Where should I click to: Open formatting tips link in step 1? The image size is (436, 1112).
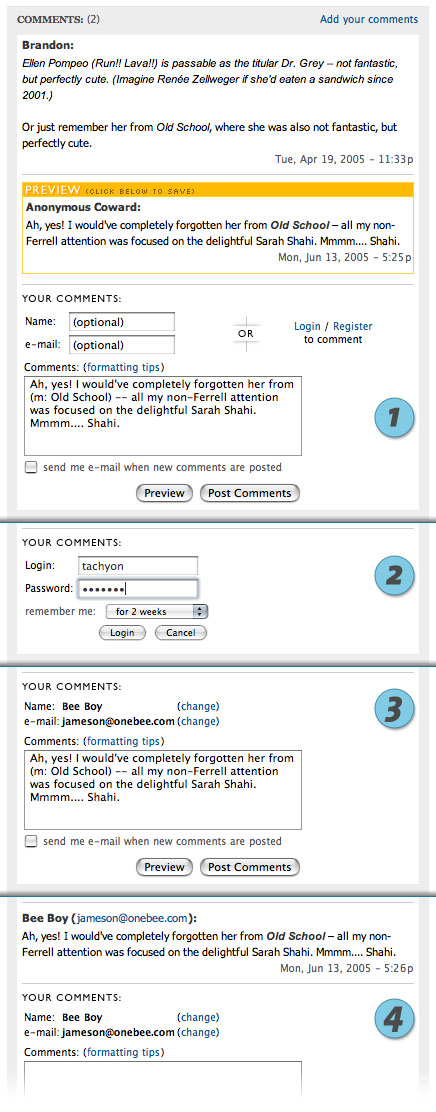[x=123, y=367]
